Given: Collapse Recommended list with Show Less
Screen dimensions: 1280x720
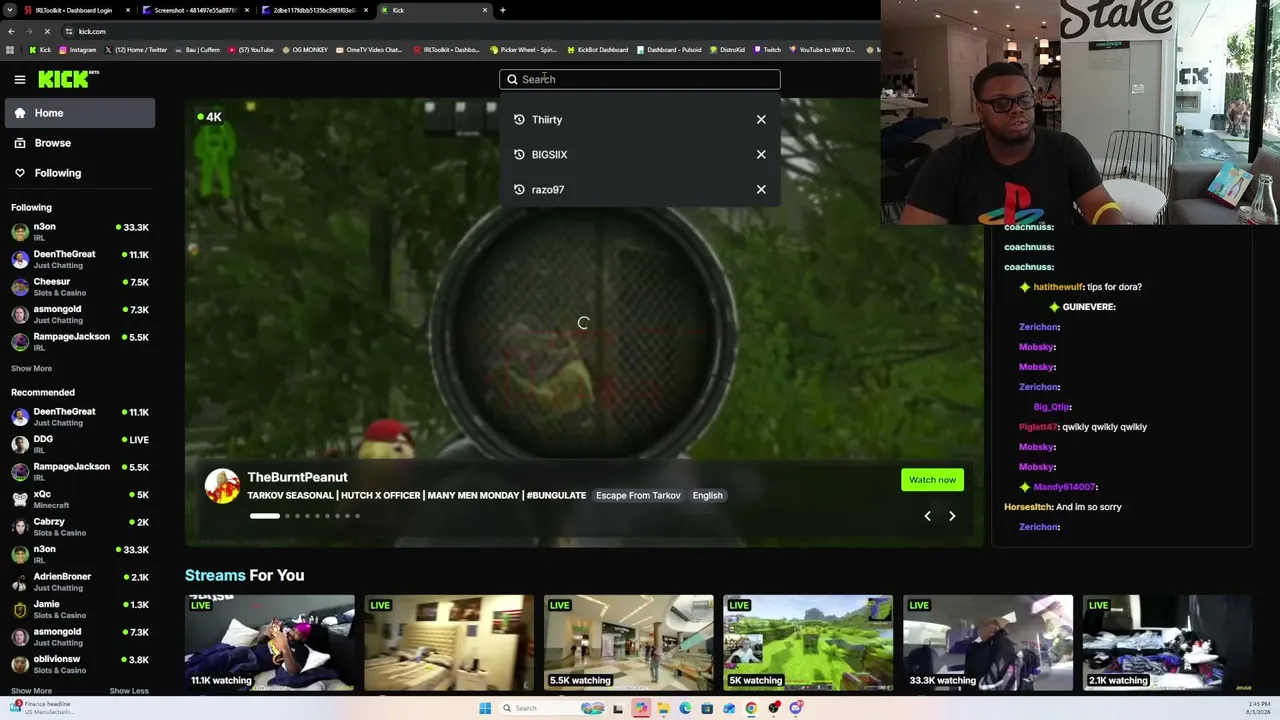Looking at the screenshot, I should pos(129,691).
